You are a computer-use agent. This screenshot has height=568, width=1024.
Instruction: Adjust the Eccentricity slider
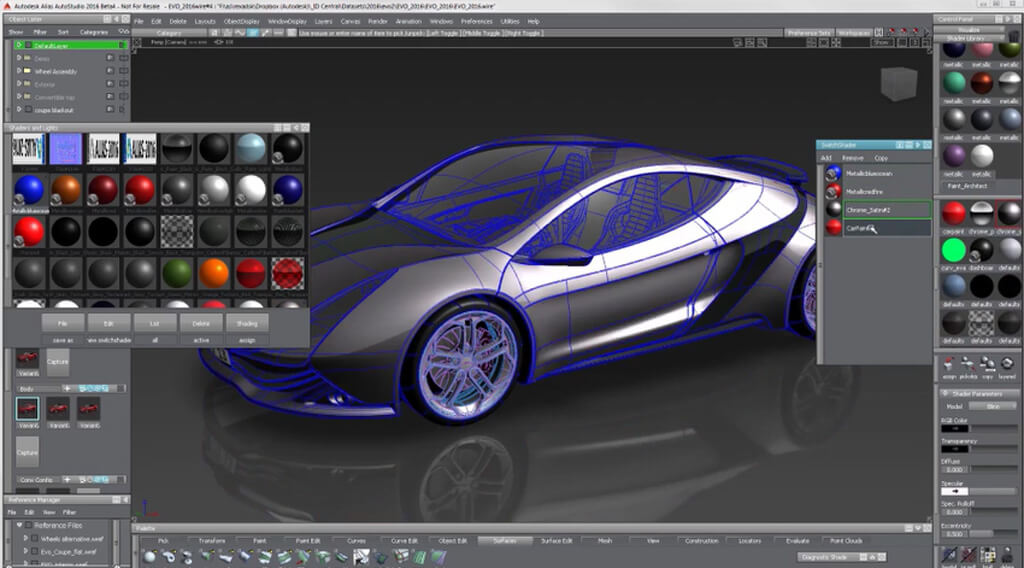tap(993, 533)
